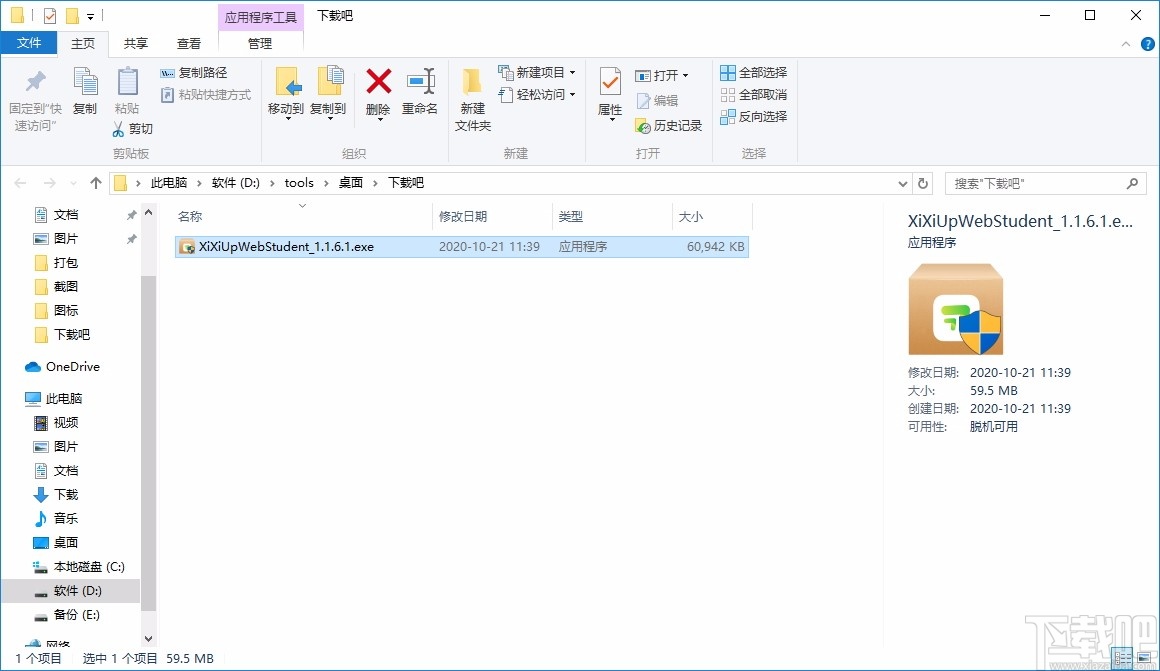Image resolution: width=1160 pixels, height=671 pixels.
Task: Open OneDrive in navigation pane
Action: click(72, 367)
